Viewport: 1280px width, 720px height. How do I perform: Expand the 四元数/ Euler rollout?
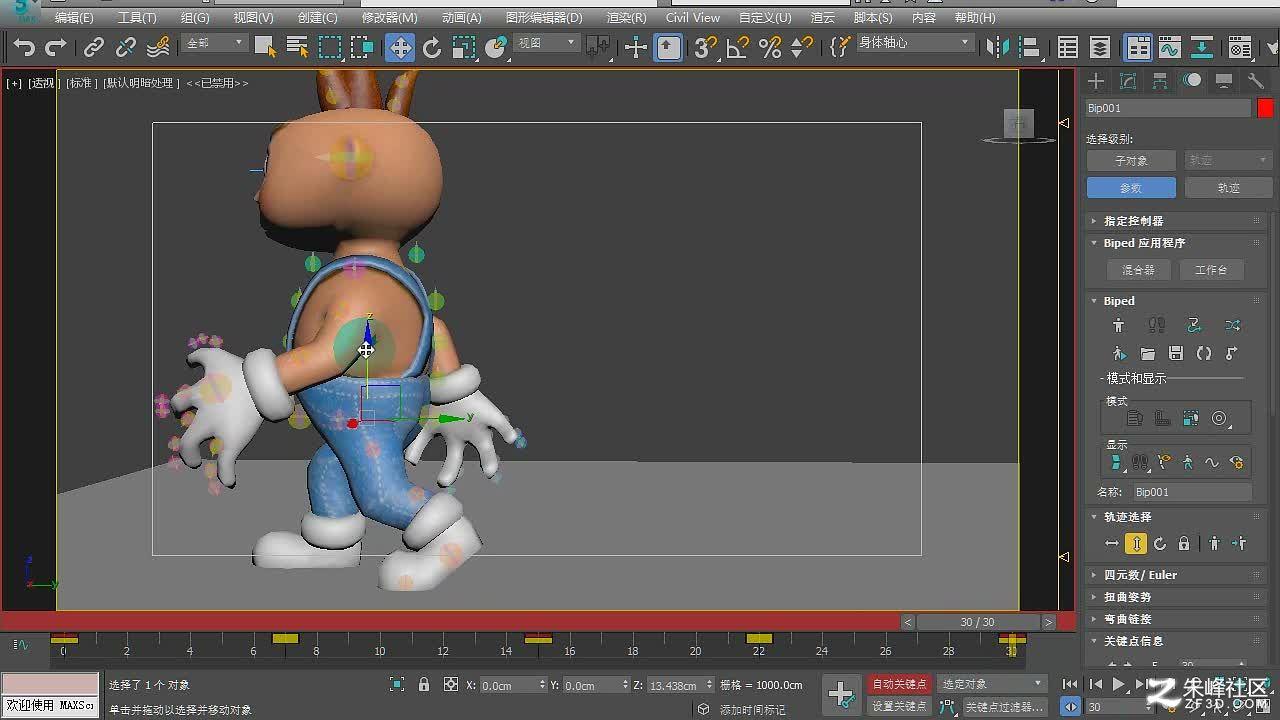(1177, 575)
